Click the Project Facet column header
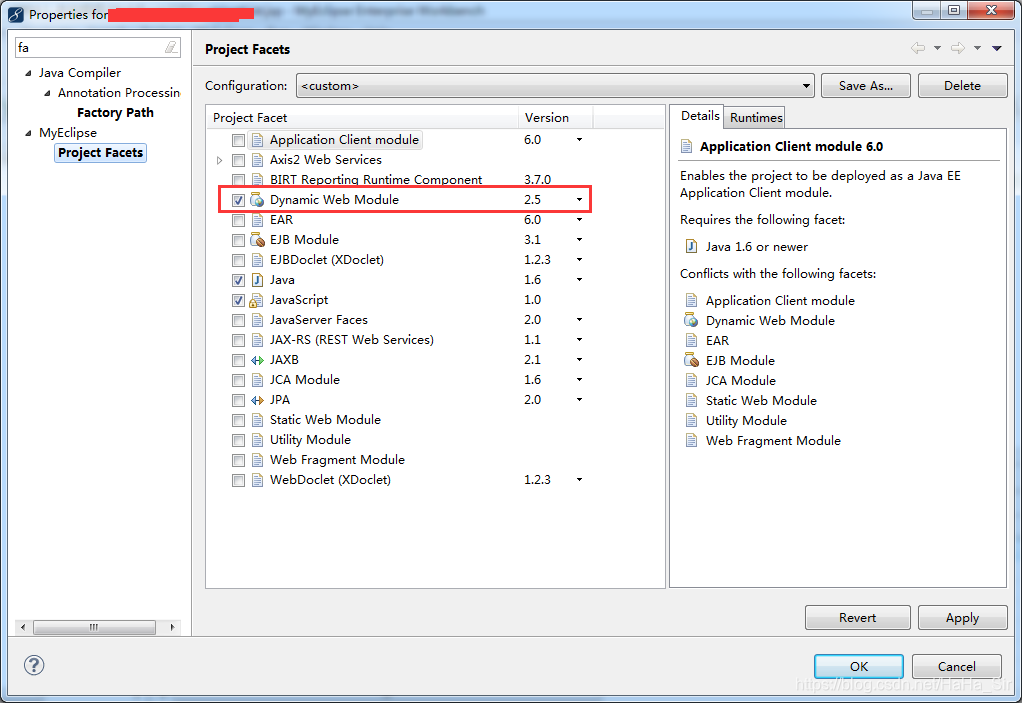The height and width of the screenshot is (703, 1022). (x=362, y=117)
